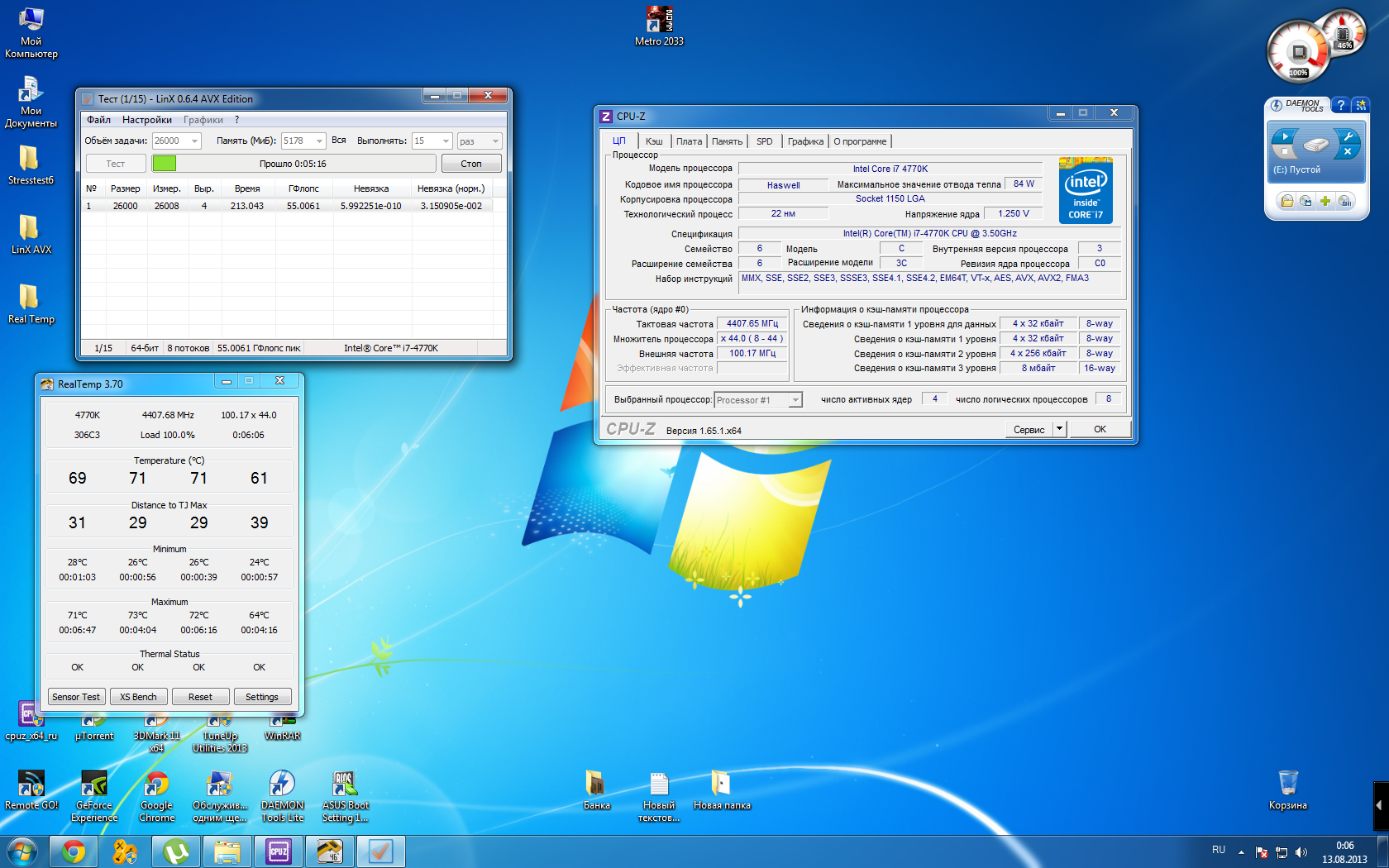1389x868 pixels.
Task: Select the Real Temp folder on the desktop
Action: click(x=31, y=304)
